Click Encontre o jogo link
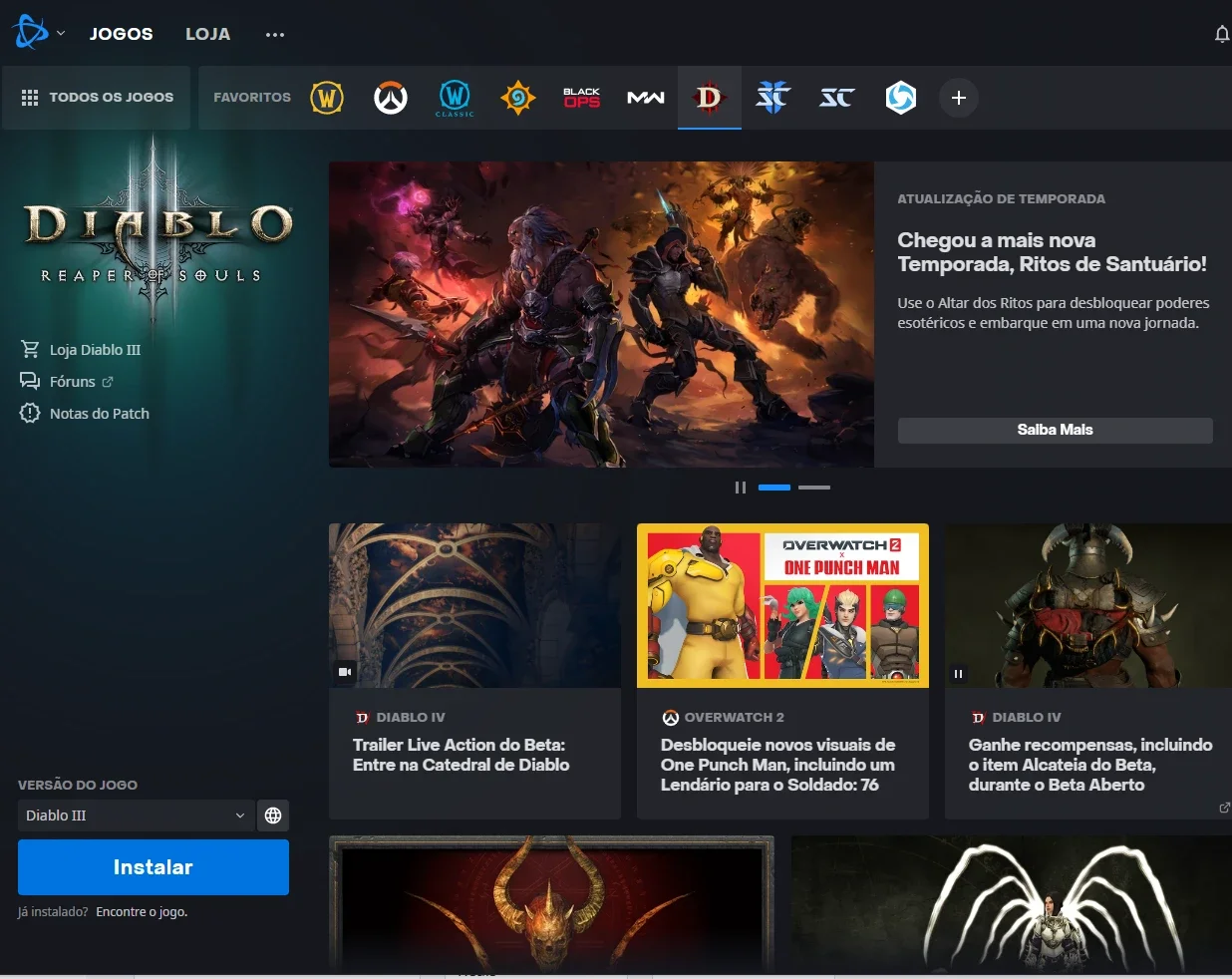The width and height of the screenshot is (1232, 979). click(x=142, y=912)
